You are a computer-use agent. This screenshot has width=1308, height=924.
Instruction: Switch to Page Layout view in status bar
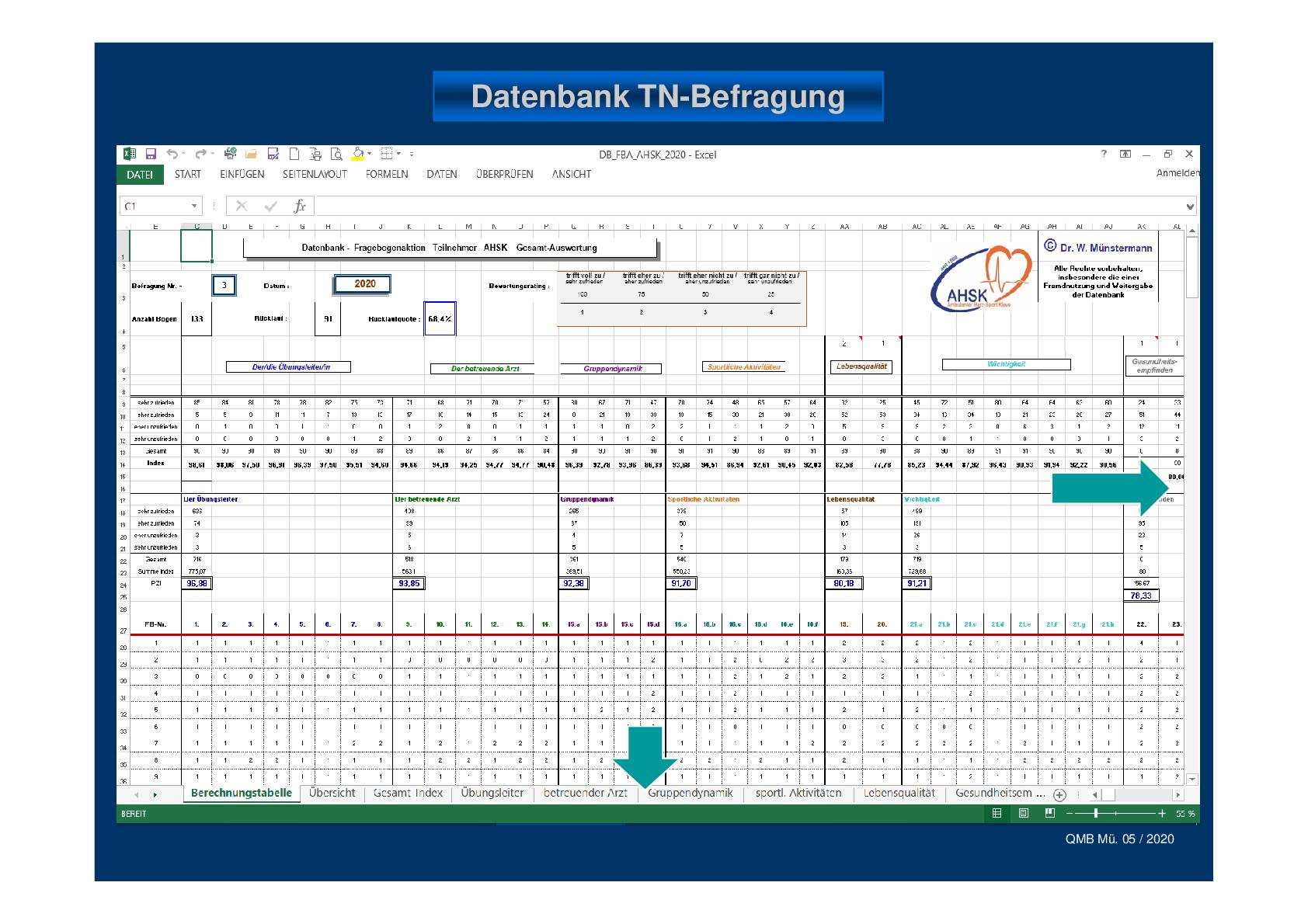coord(1024,814)
